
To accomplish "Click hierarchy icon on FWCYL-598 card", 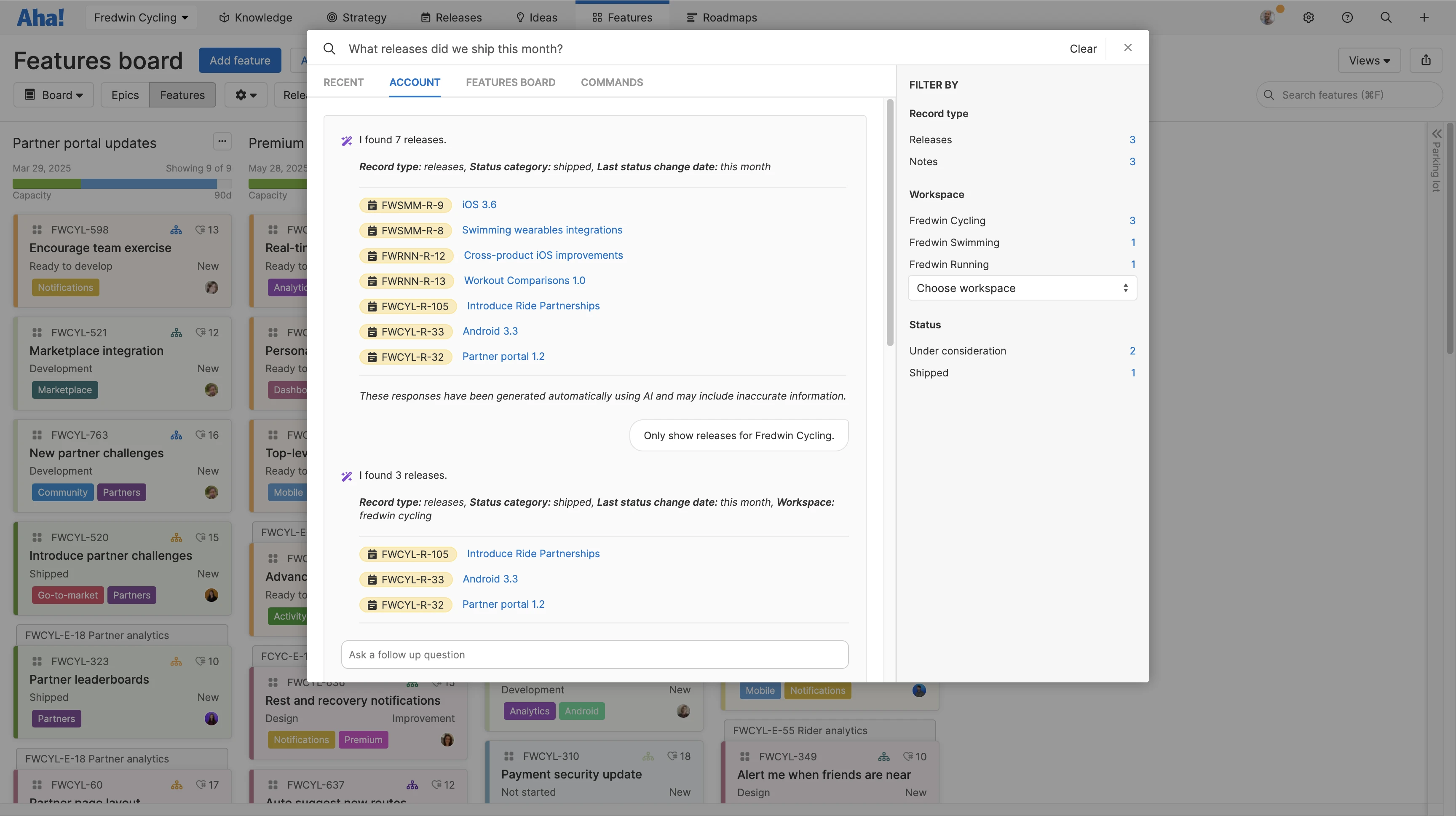I will click(177, 230).
